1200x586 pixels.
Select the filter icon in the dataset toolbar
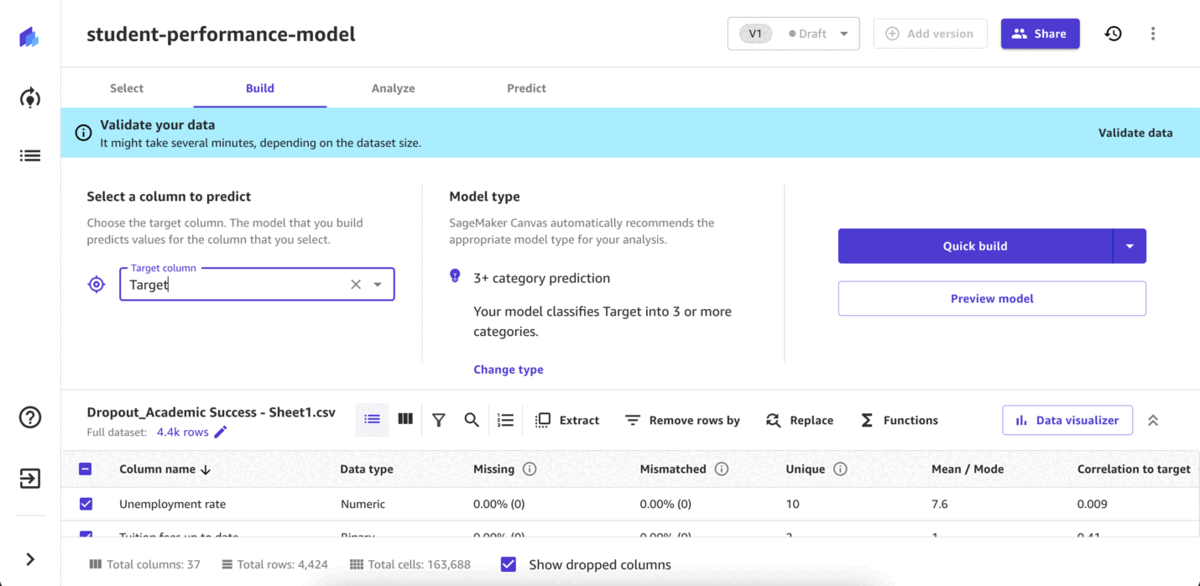[439, 420]
